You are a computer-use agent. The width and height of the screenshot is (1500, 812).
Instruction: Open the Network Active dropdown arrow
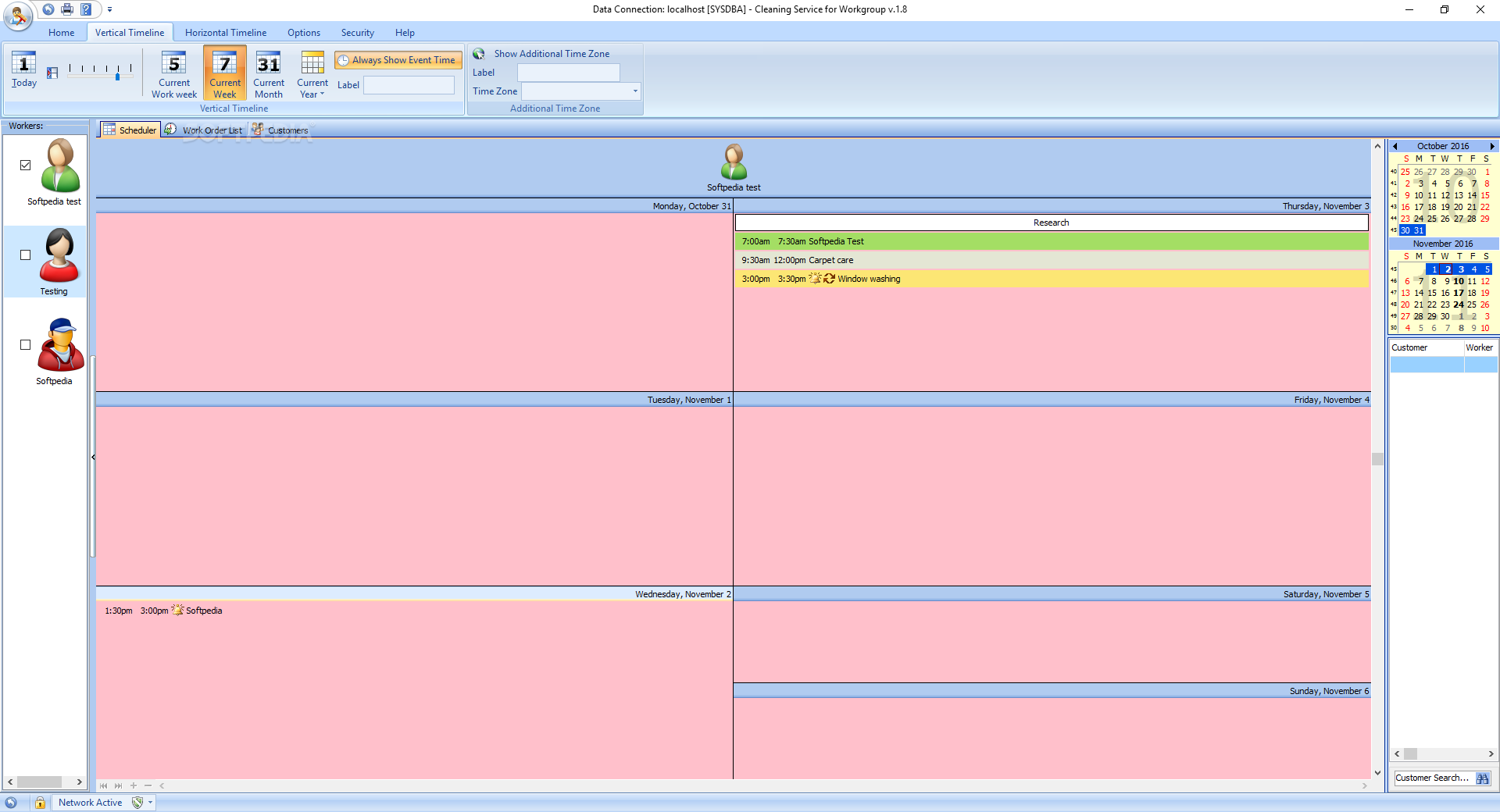[x=150, y=803]
